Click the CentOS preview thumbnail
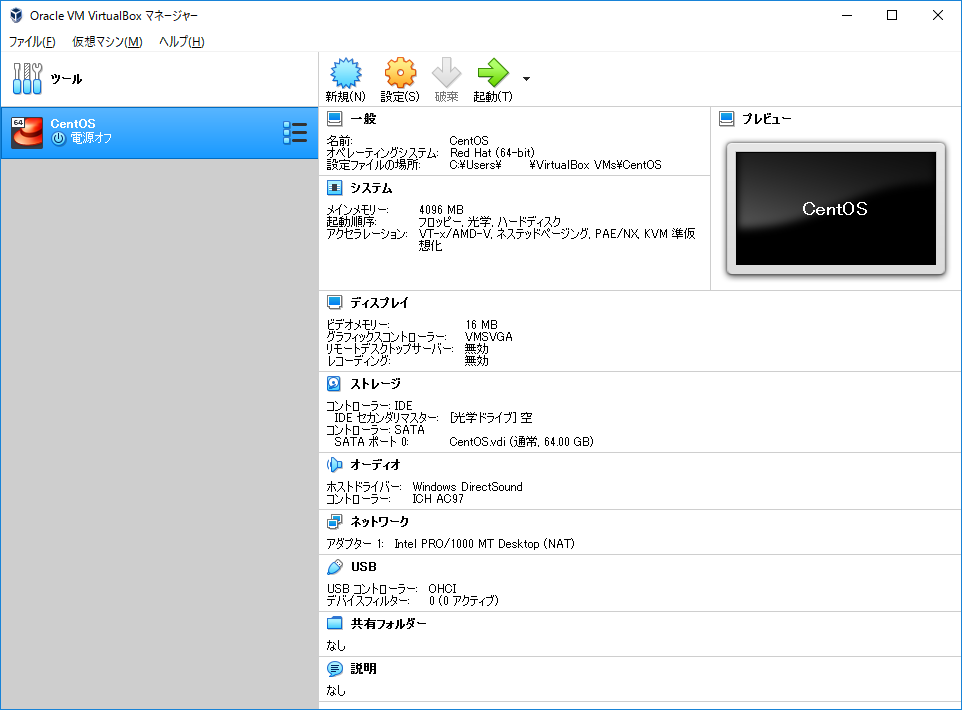962x710 pixels. pyautogui.click(x=837, y=207)
